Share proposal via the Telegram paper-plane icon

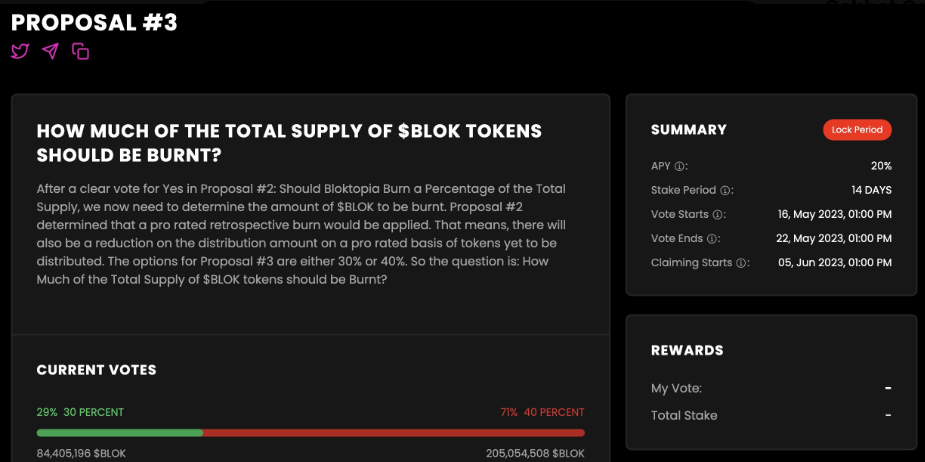[50, 51]
